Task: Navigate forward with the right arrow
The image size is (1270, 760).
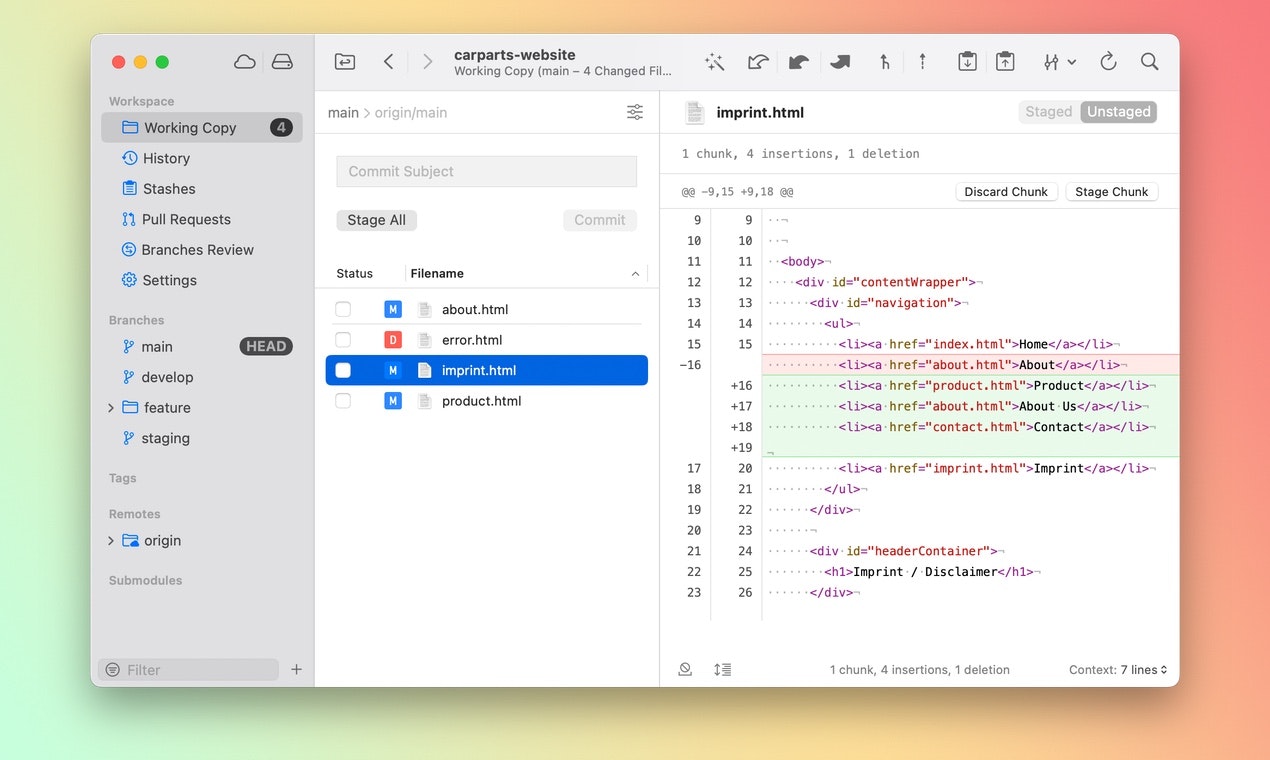Action: pos(427,62)
